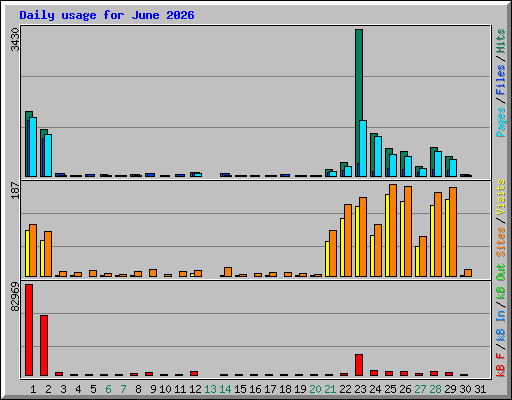
Task: Click the 82969 axis maximum label
Action: point(15,297)
